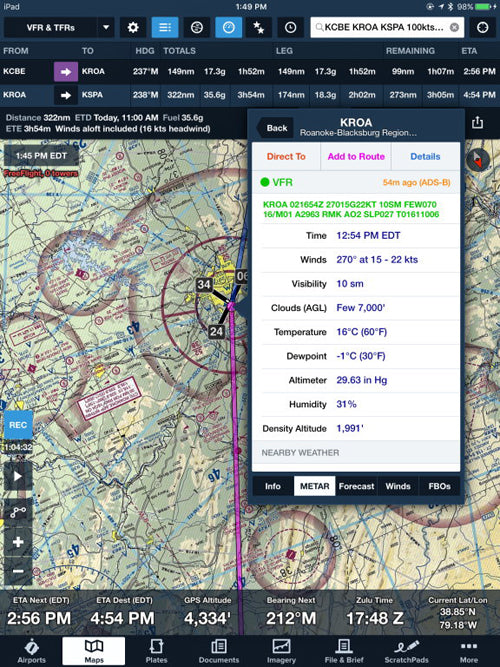Tap the Density Altitude 1,991' row
Screen dimensions: 500x667
tap(356, 428)
